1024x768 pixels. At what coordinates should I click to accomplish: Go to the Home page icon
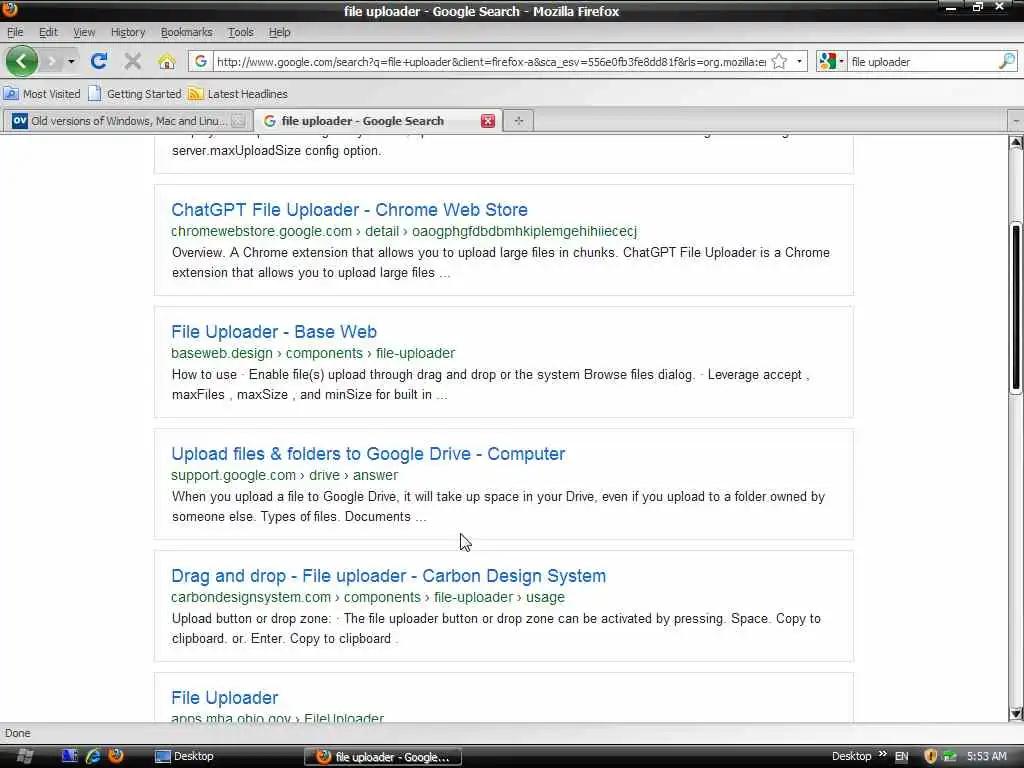pos(167,61)
